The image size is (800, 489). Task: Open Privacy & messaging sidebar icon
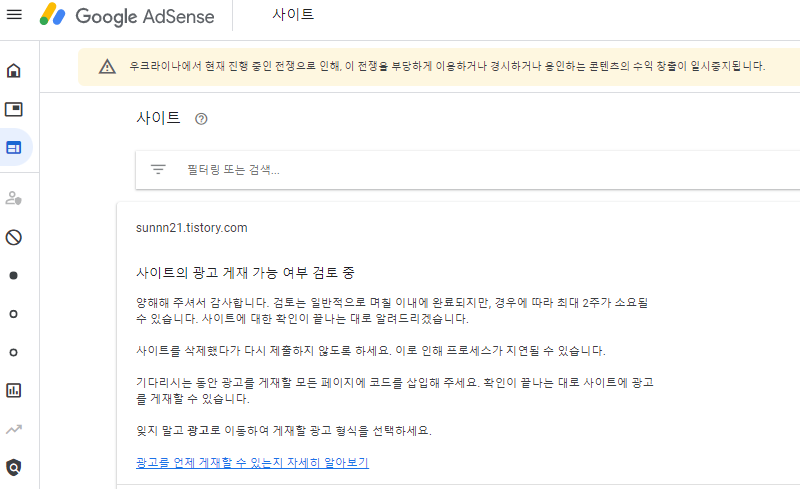(14, 198)
